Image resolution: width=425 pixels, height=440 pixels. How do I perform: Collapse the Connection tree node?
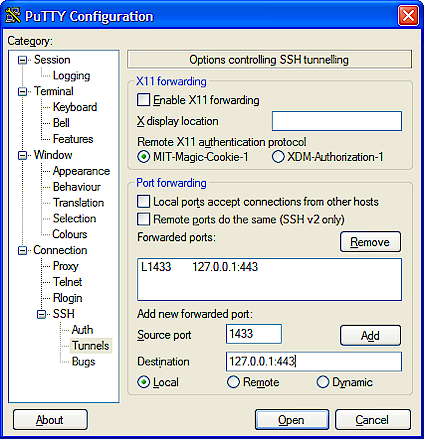22,250
